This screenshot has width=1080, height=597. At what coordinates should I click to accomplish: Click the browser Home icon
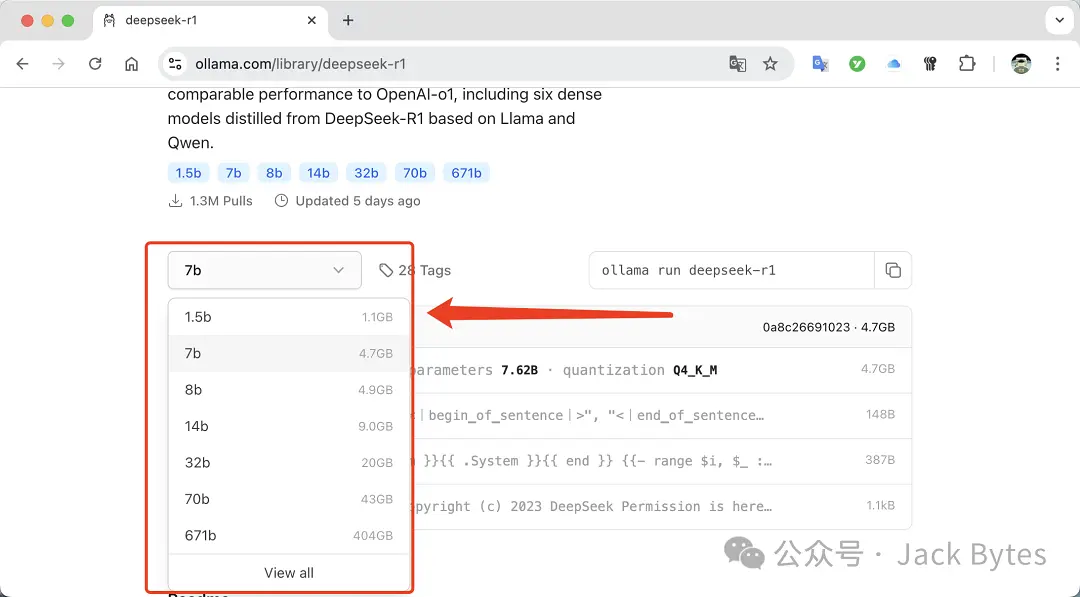click(131, 63)
